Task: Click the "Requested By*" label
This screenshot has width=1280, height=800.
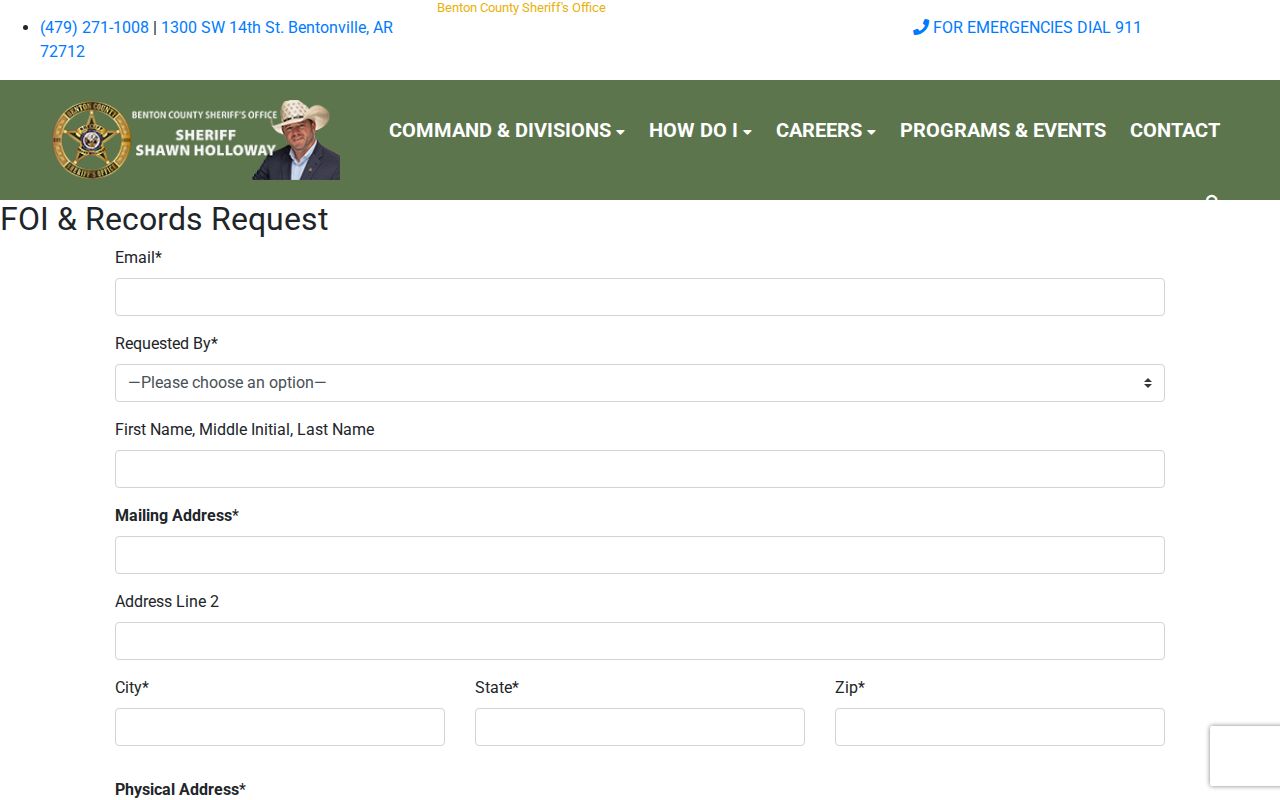Action: click(166, 343)
